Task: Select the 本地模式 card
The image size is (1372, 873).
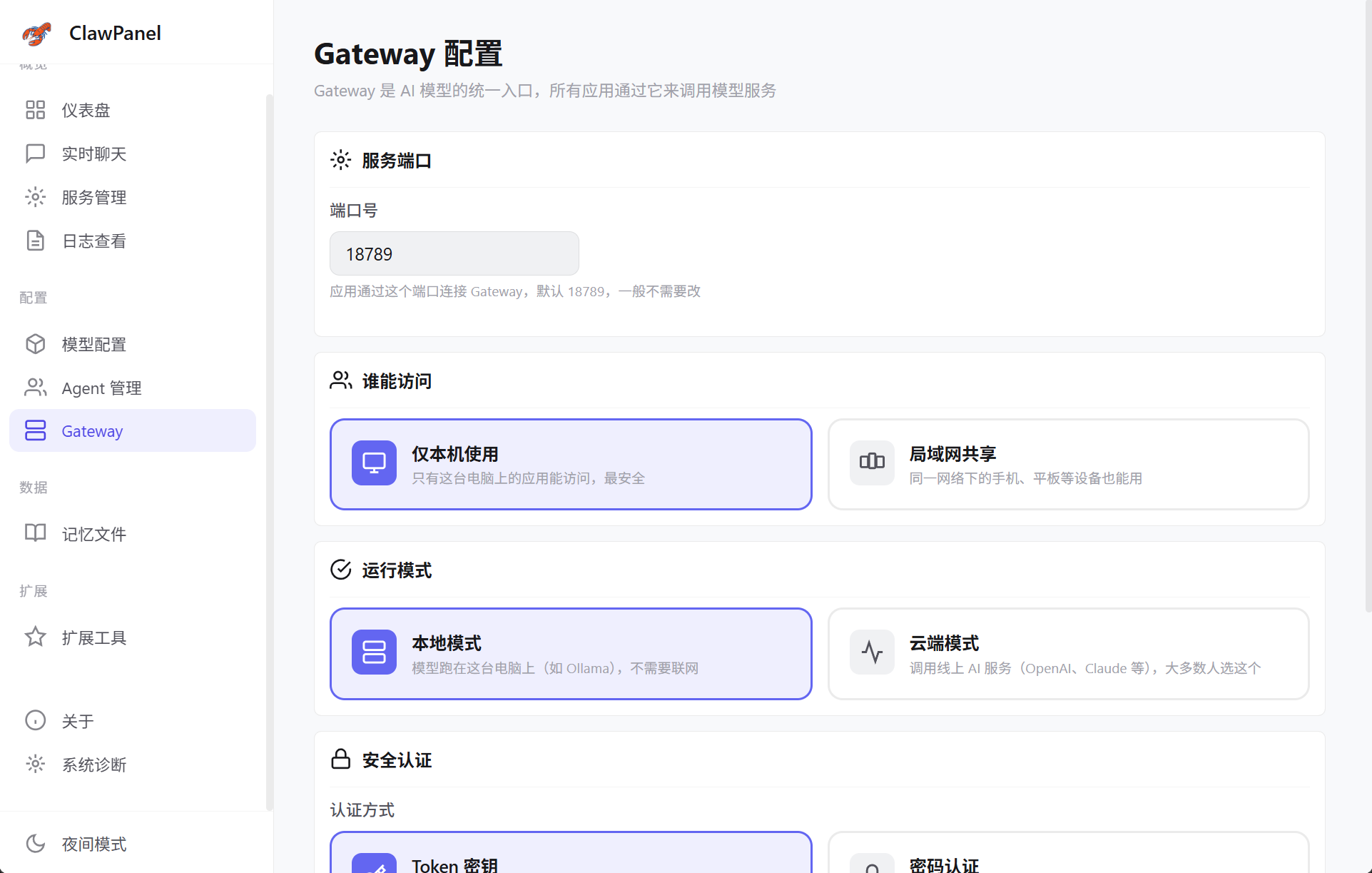Action: pos(571,653)
